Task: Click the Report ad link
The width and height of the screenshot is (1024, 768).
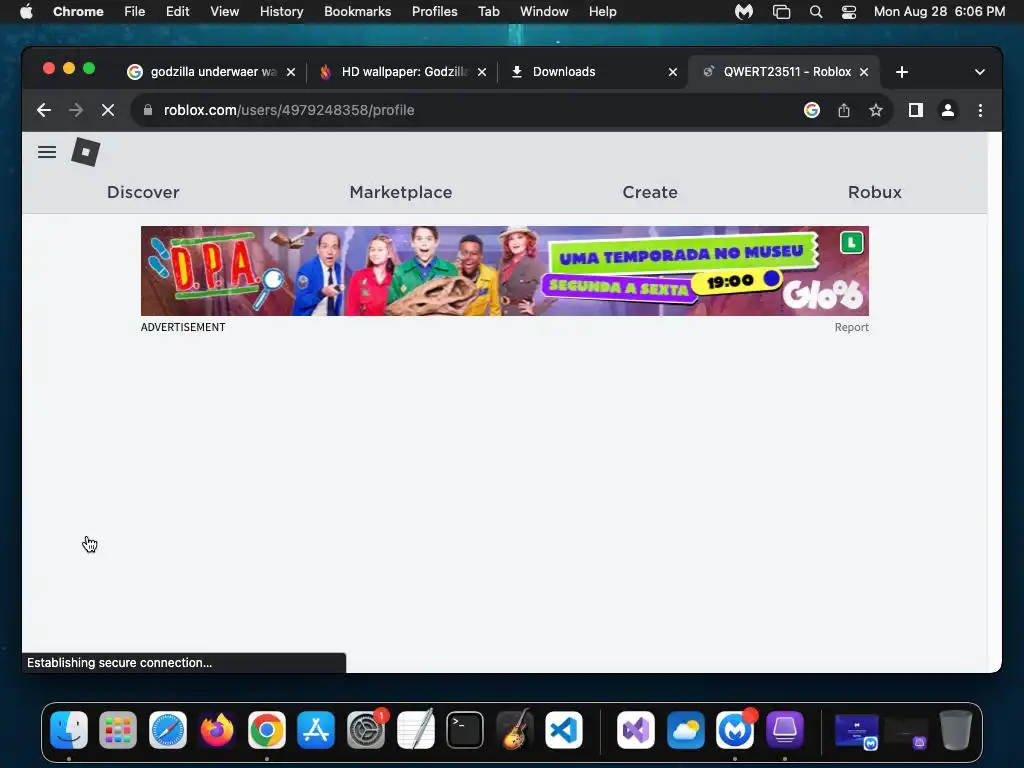Action: 852,327
